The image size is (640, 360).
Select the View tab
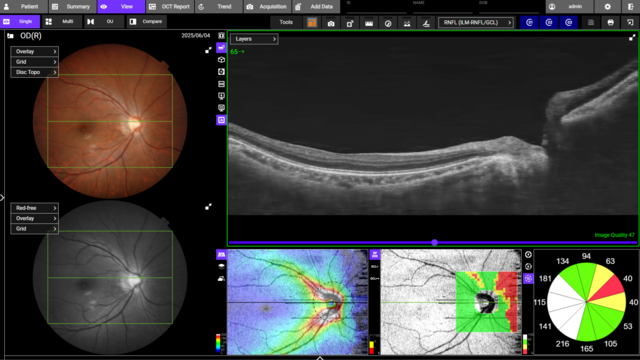coord(121,7)
